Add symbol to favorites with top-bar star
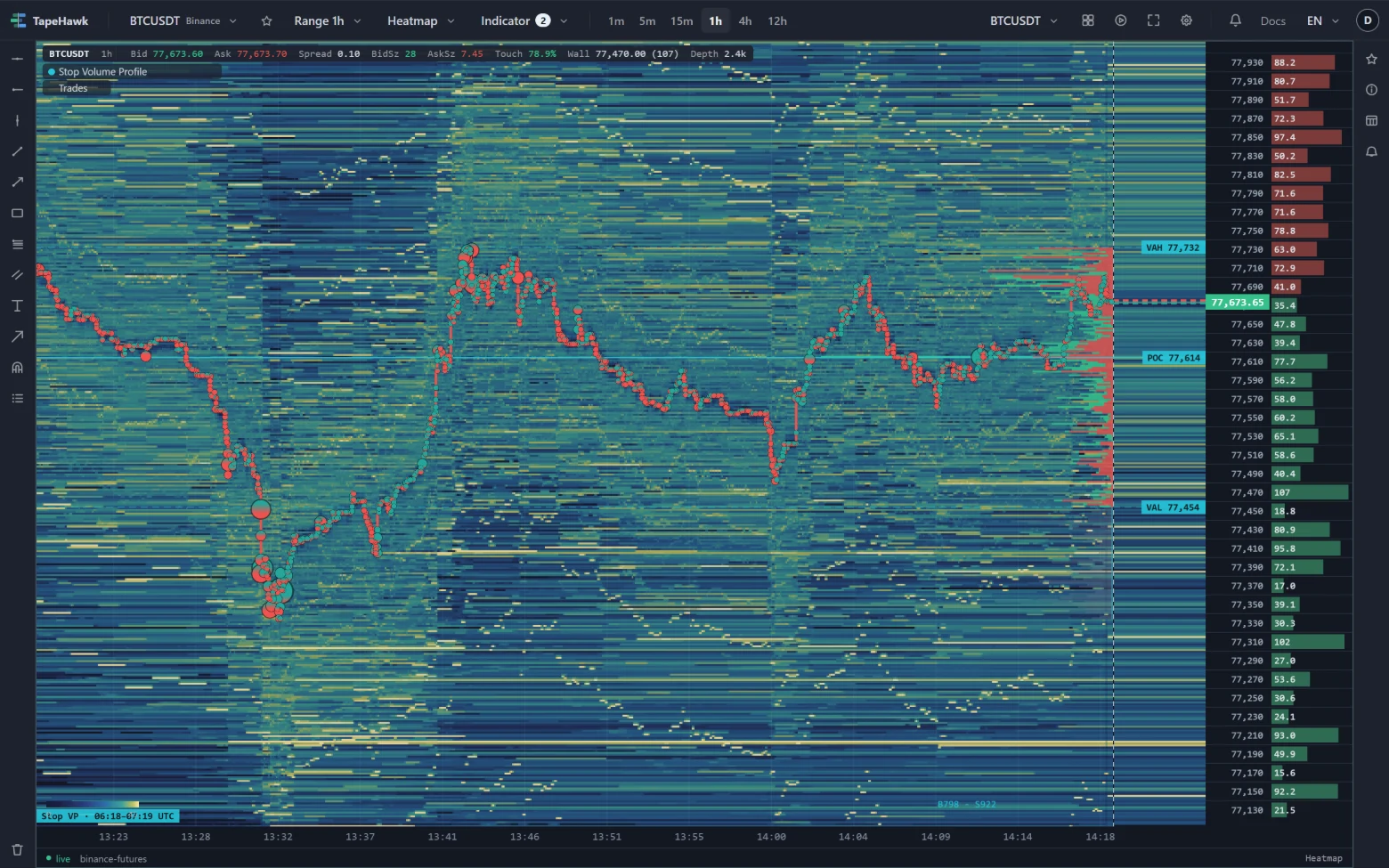Viewport: 1389px width, 868px height. point(266,20)
